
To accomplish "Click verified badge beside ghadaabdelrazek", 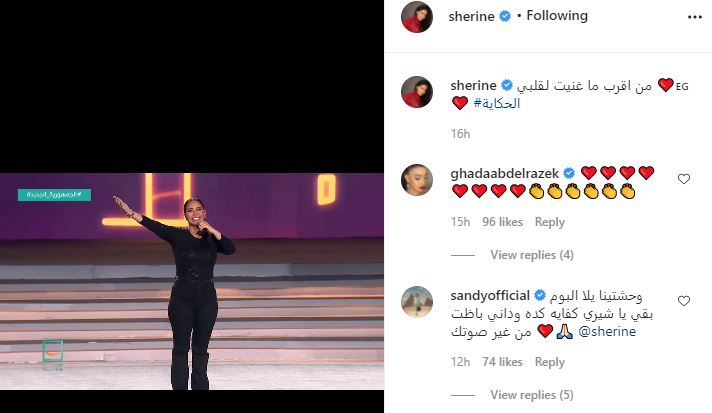I will (x=569, y=173).
